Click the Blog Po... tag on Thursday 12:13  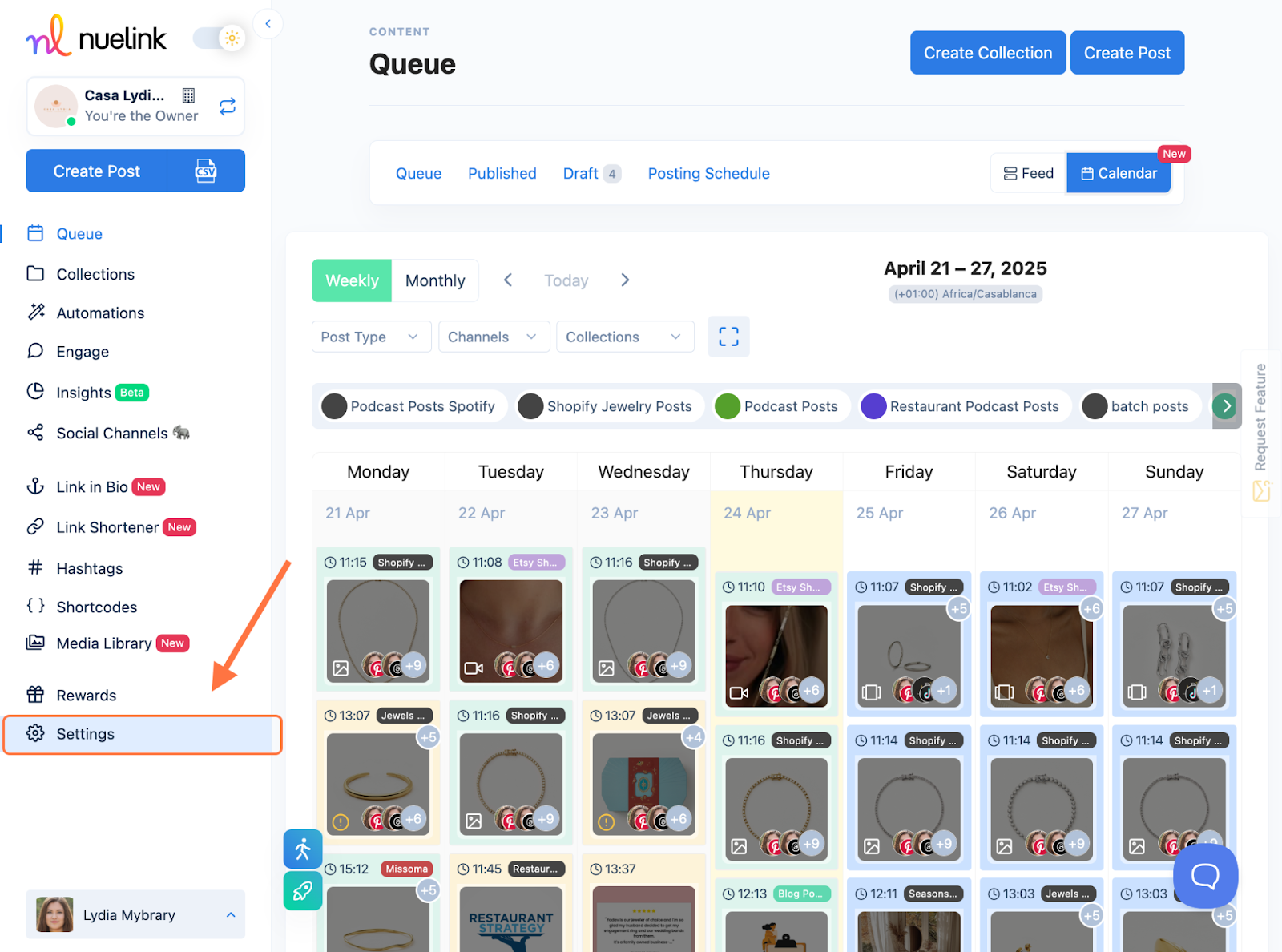click(801, 894)
